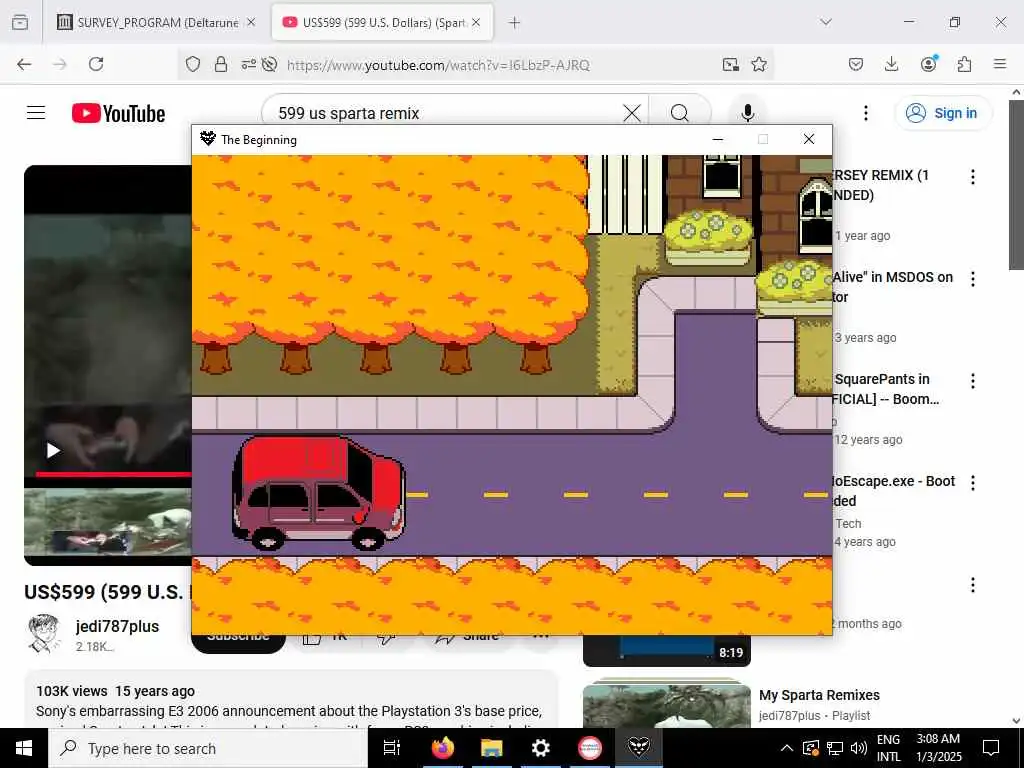This screenshot has height=768, width=1024.
Task: Open Settings gear from taskbar
Action: coord(541,748)
